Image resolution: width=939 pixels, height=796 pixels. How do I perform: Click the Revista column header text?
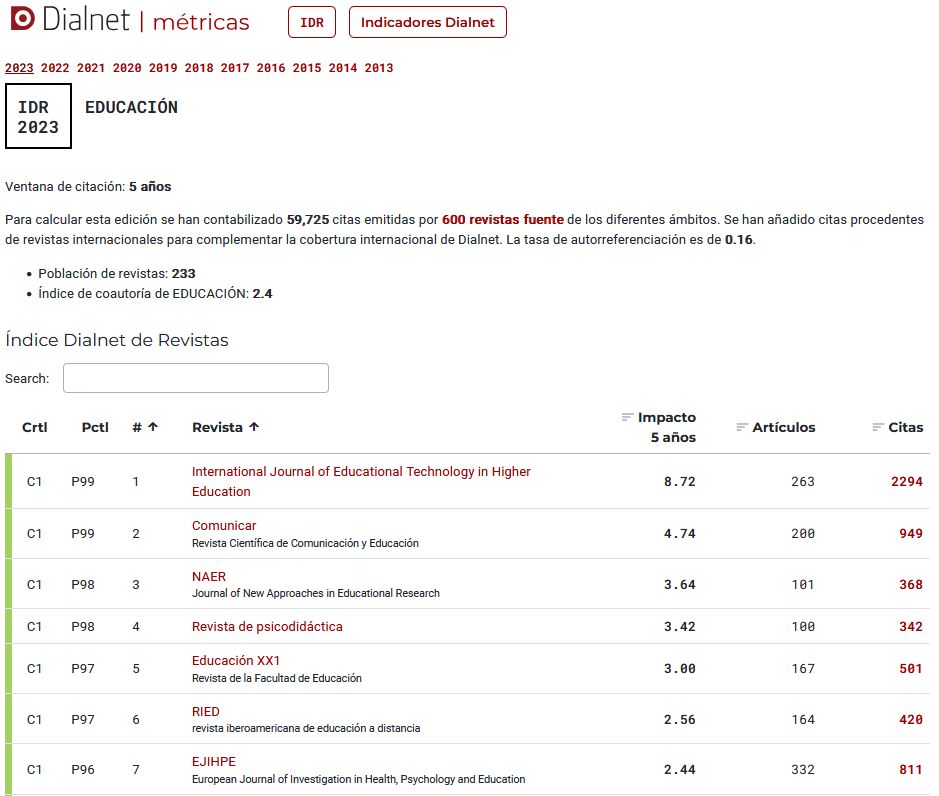click(217, 427)
